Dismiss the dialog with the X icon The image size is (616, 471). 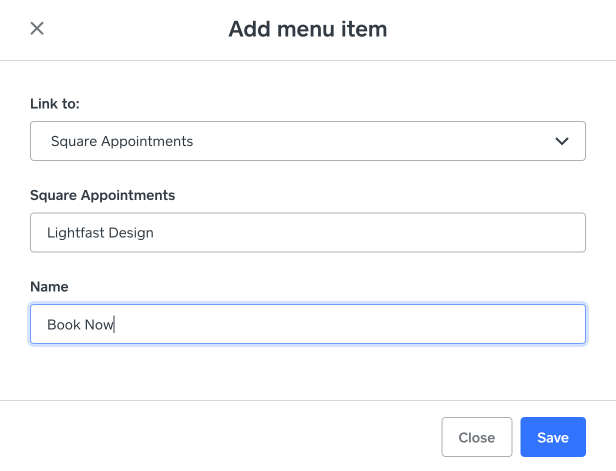click(37, 28)
